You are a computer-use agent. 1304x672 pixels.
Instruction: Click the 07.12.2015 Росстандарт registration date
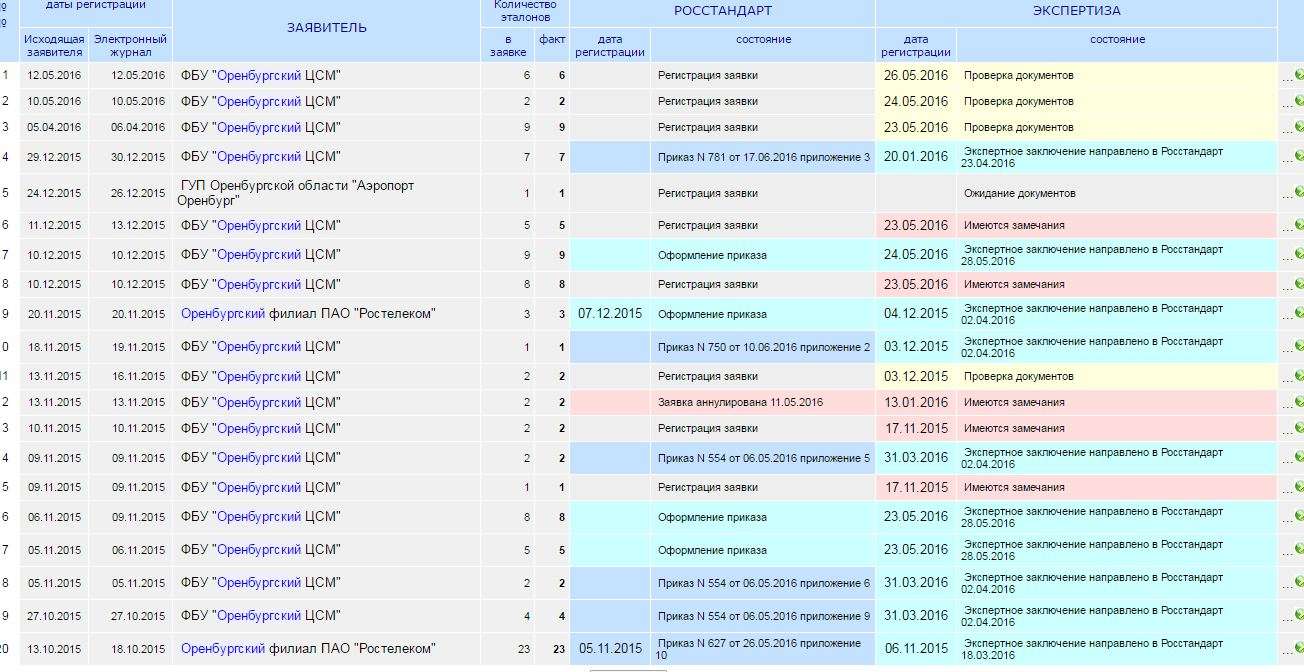(x=610, y=314)
